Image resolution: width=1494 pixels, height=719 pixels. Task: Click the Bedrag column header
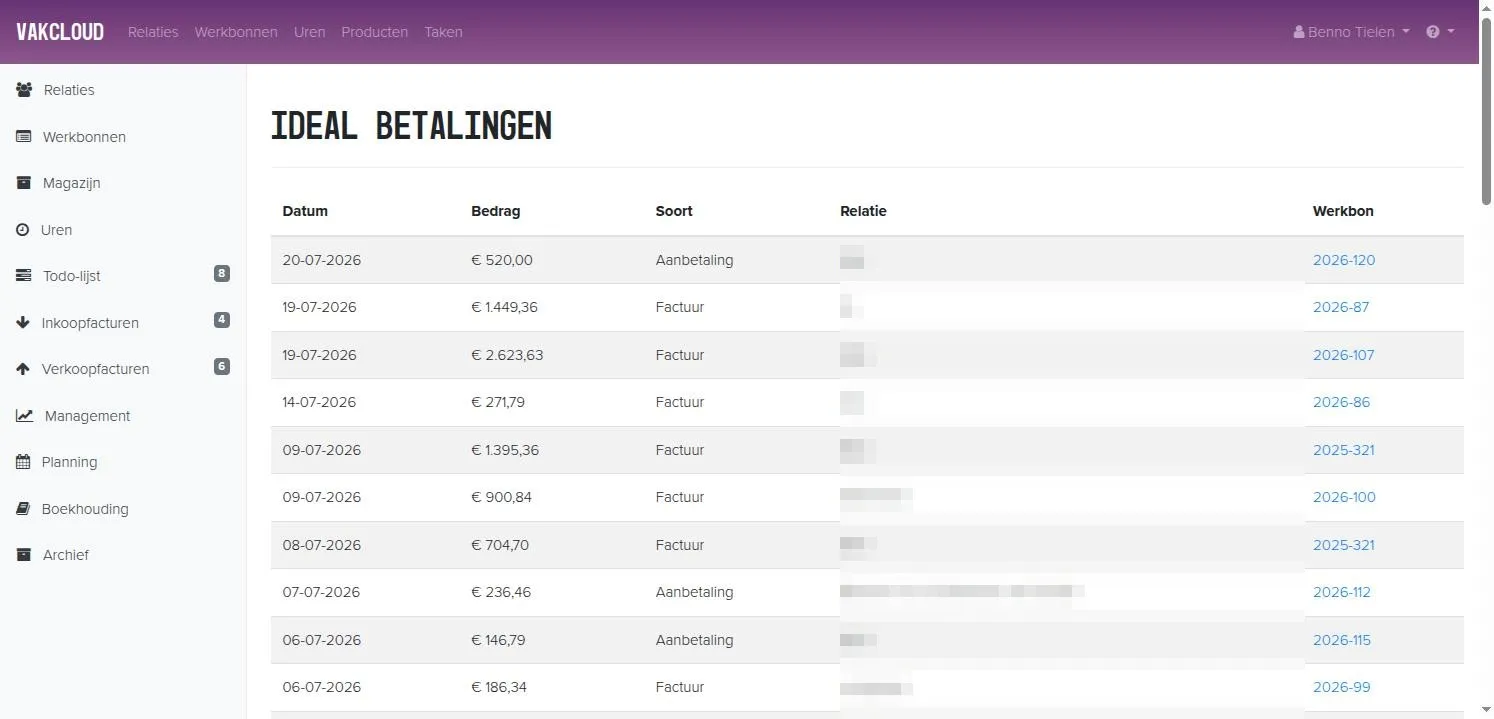(496, 211)
